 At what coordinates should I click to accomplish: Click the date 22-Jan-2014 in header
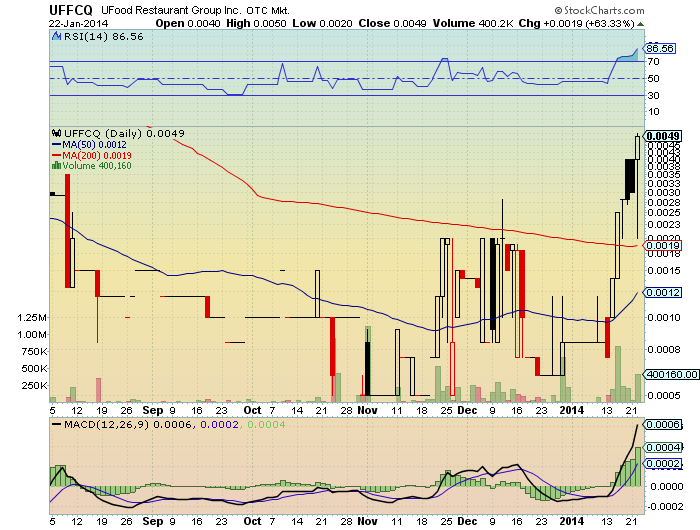click(79, 24)
